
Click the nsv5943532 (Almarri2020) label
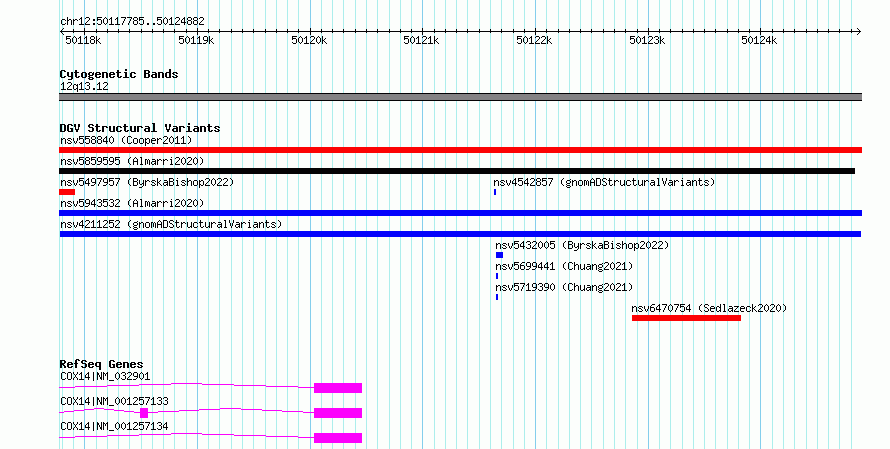132,203
